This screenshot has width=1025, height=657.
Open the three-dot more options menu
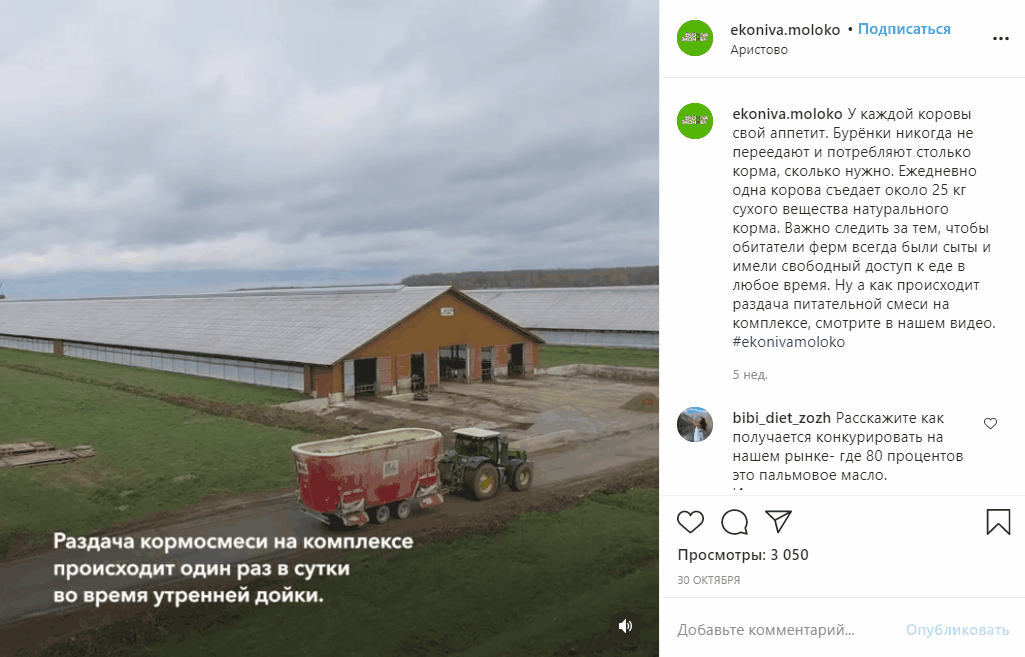click(1001, 39)
